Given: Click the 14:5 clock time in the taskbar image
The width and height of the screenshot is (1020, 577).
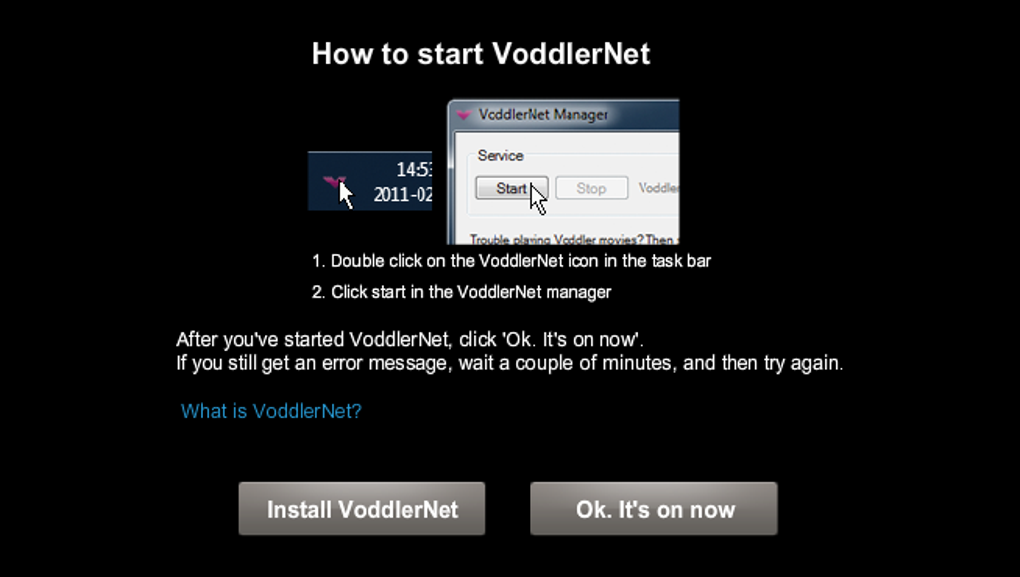Looking at the screenshot, I should (x=414, y=170).
